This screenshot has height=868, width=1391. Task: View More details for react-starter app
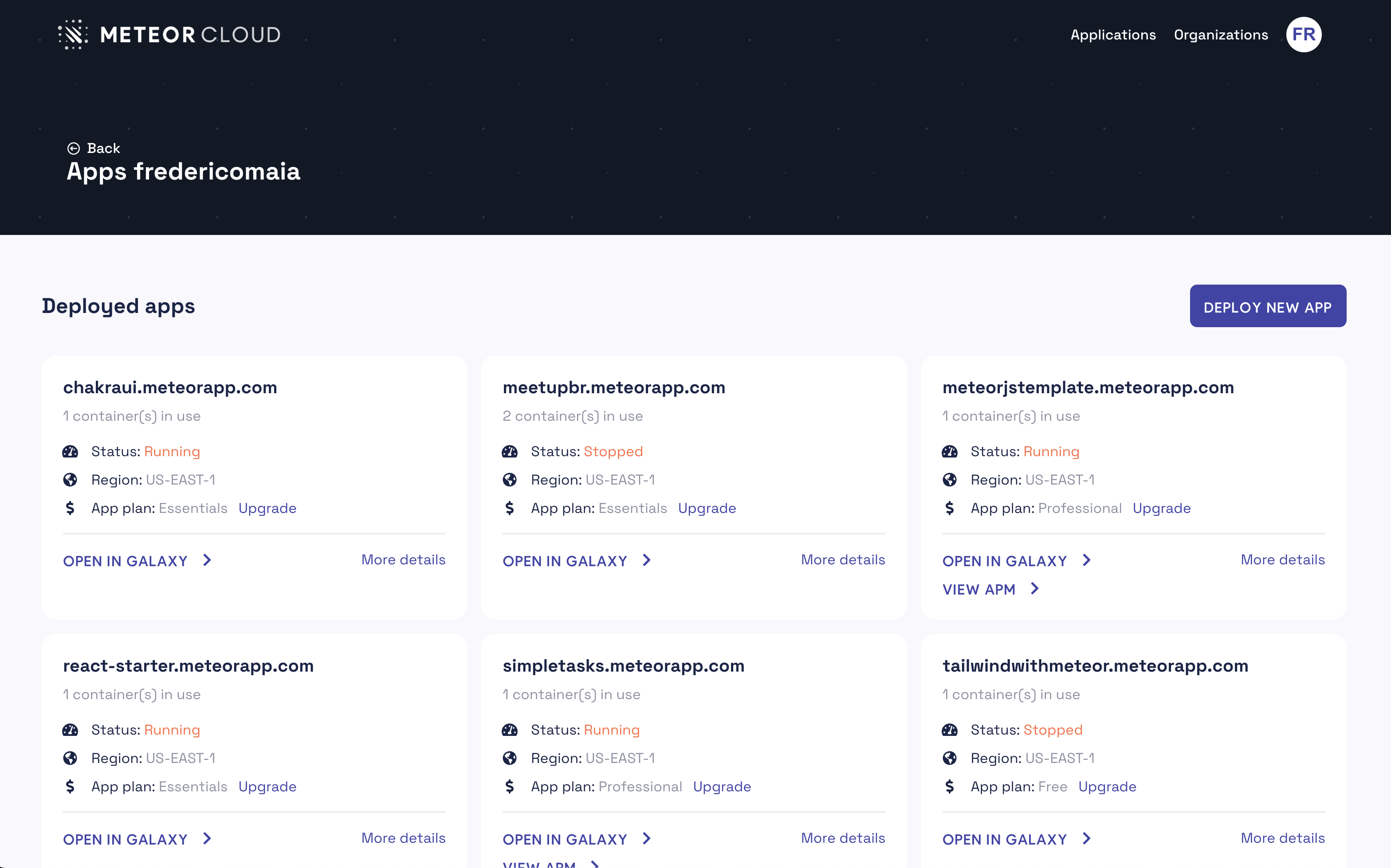(x=403, y=838)
